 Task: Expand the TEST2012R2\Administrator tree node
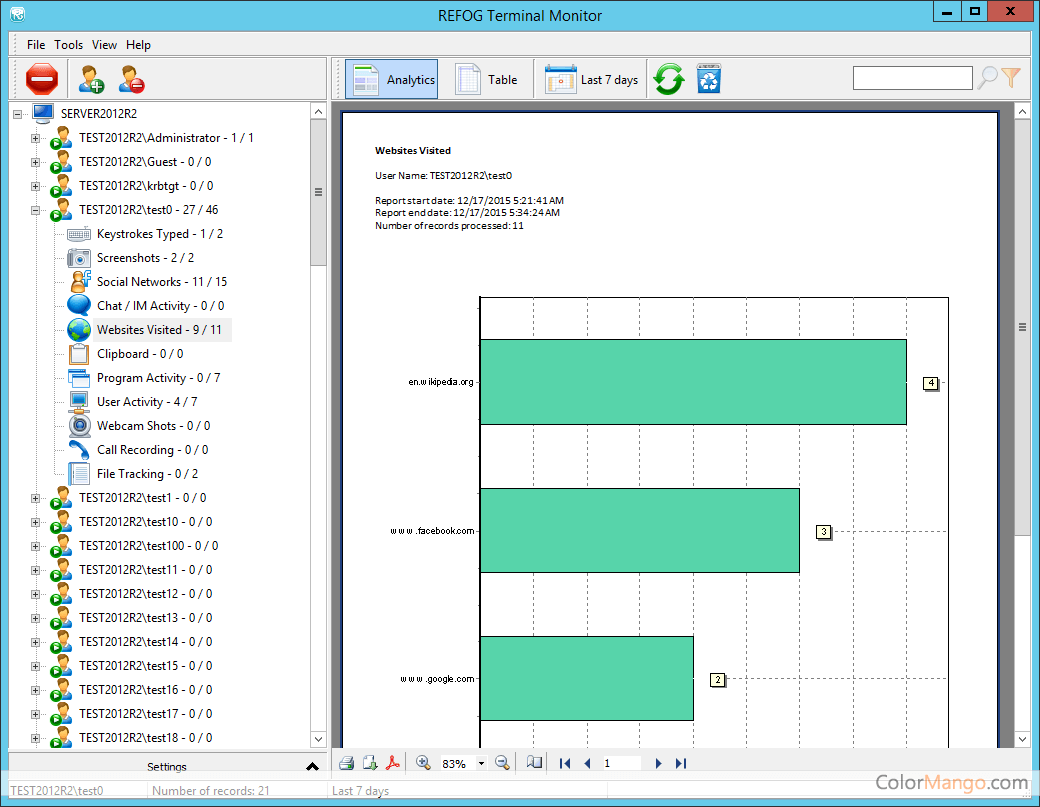click(x=36, y=138)
